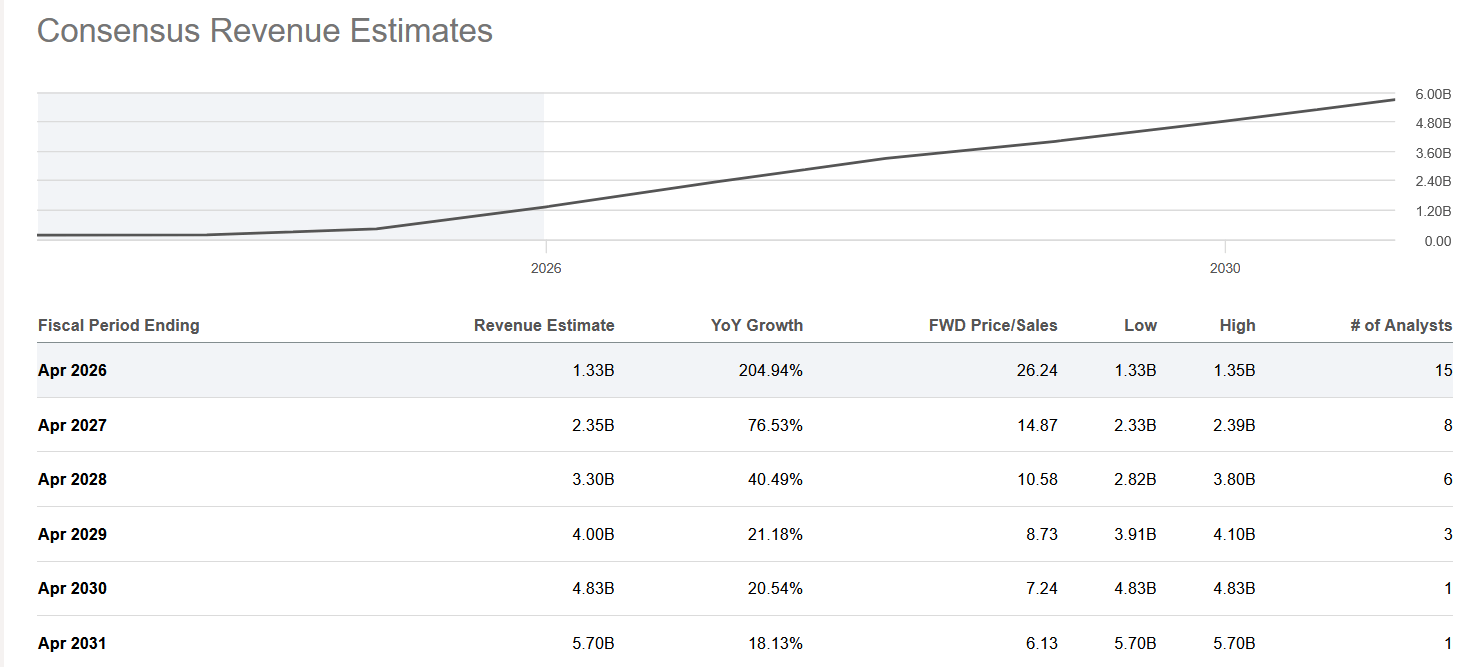Click the FWD Price/Sales column header

click(993, 325)
